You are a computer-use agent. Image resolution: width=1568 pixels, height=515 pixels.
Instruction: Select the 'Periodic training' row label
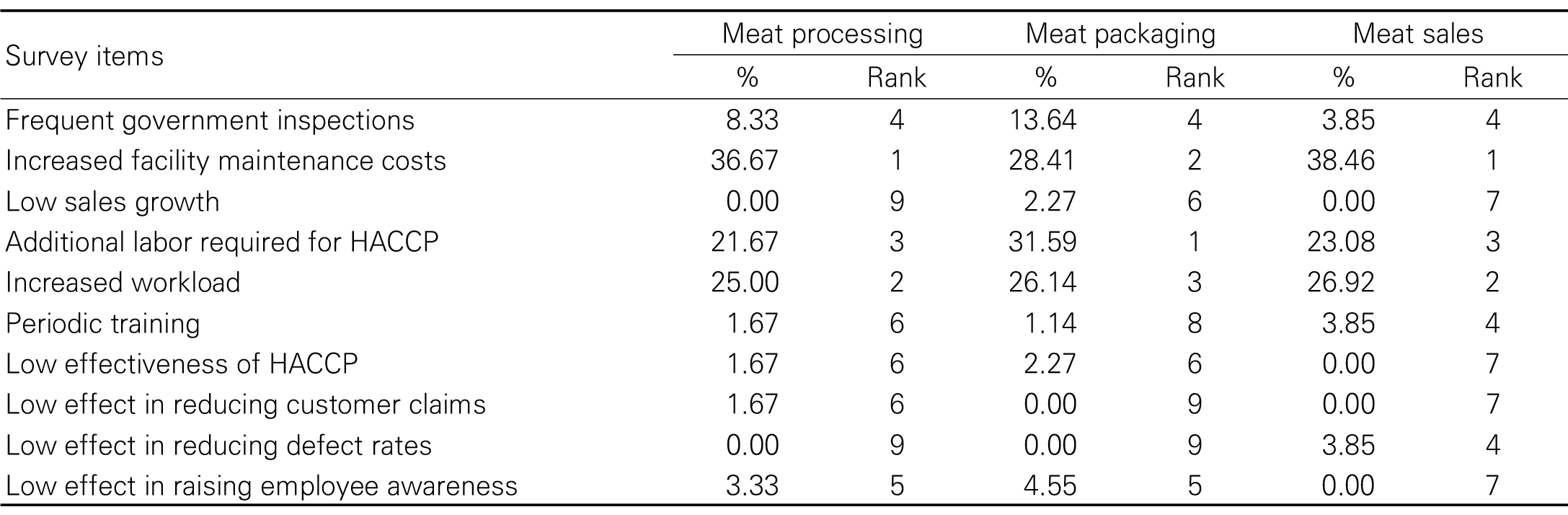(x=102, y=323)
